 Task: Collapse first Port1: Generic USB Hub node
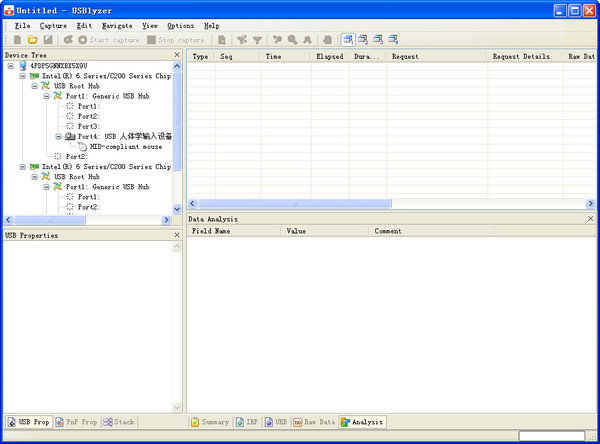tap(46, 96)
